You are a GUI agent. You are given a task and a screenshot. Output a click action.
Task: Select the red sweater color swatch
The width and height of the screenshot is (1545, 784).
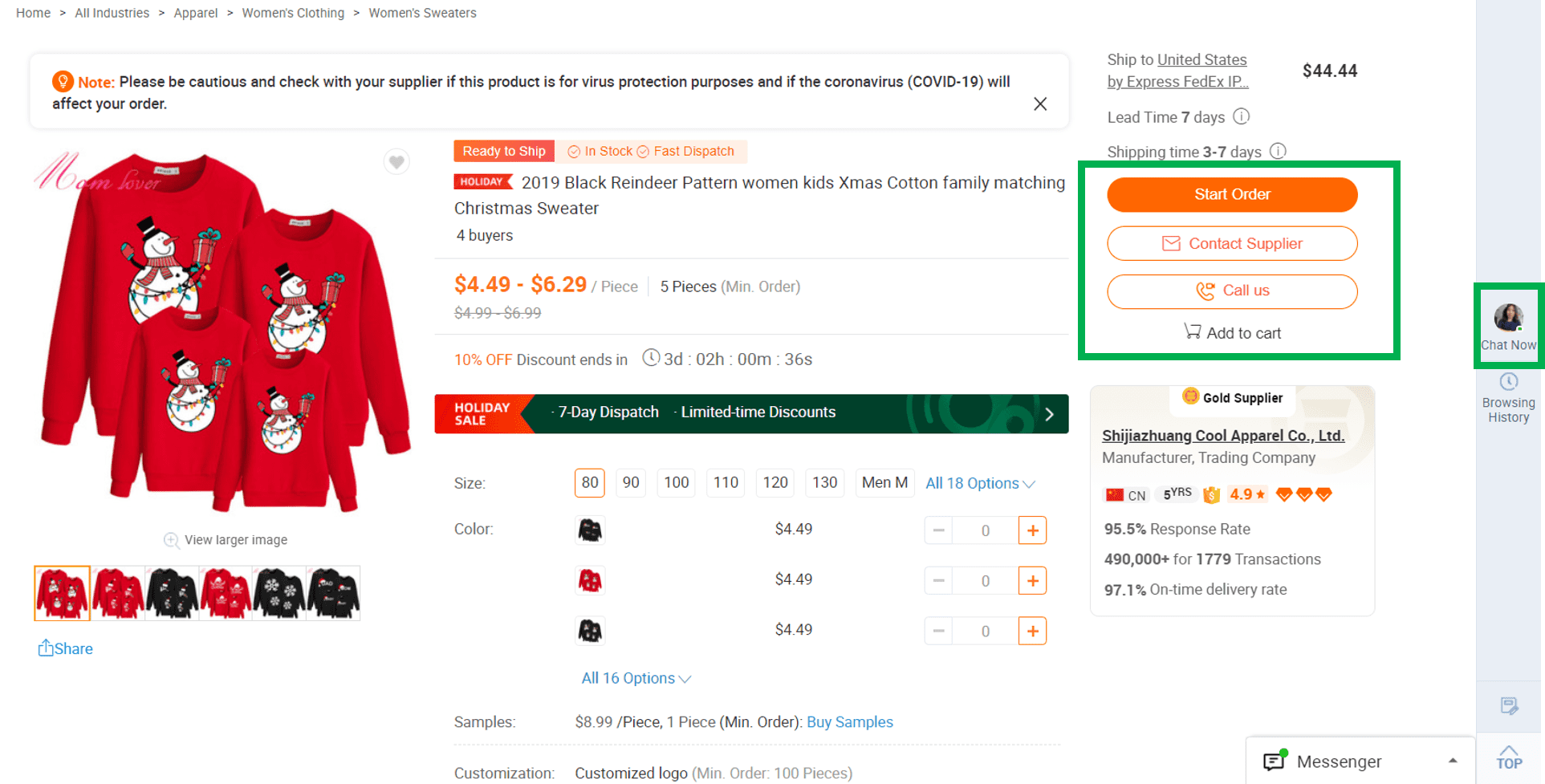[590, 579]
